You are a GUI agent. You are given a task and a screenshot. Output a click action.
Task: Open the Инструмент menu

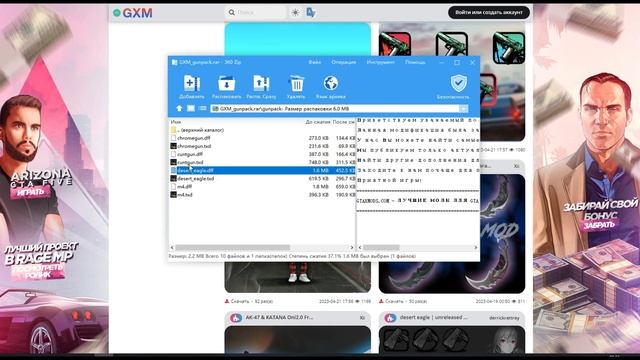(380, 62)
